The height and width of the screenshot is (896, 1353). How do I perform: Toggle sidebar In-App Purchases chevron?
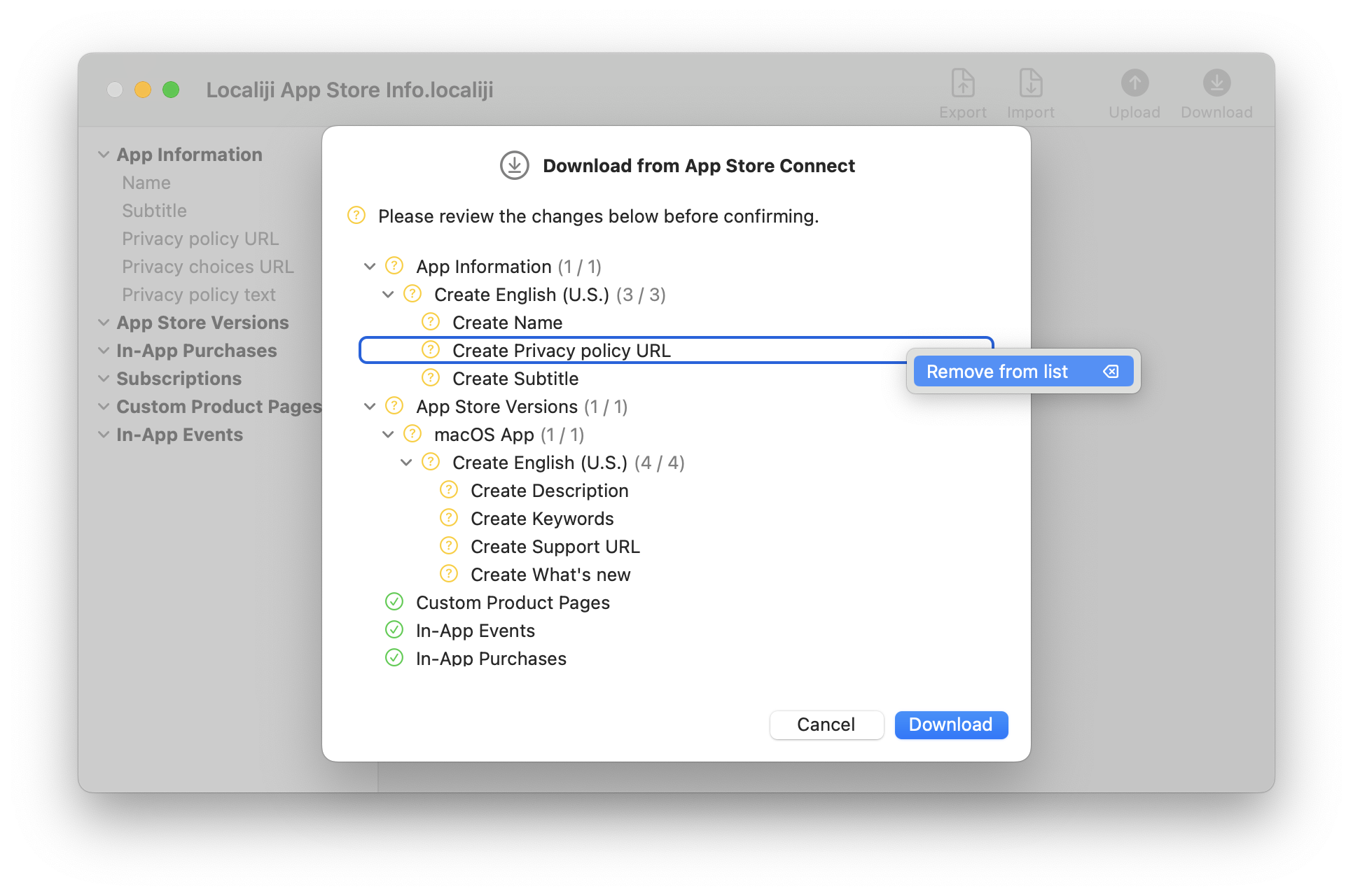104,351
